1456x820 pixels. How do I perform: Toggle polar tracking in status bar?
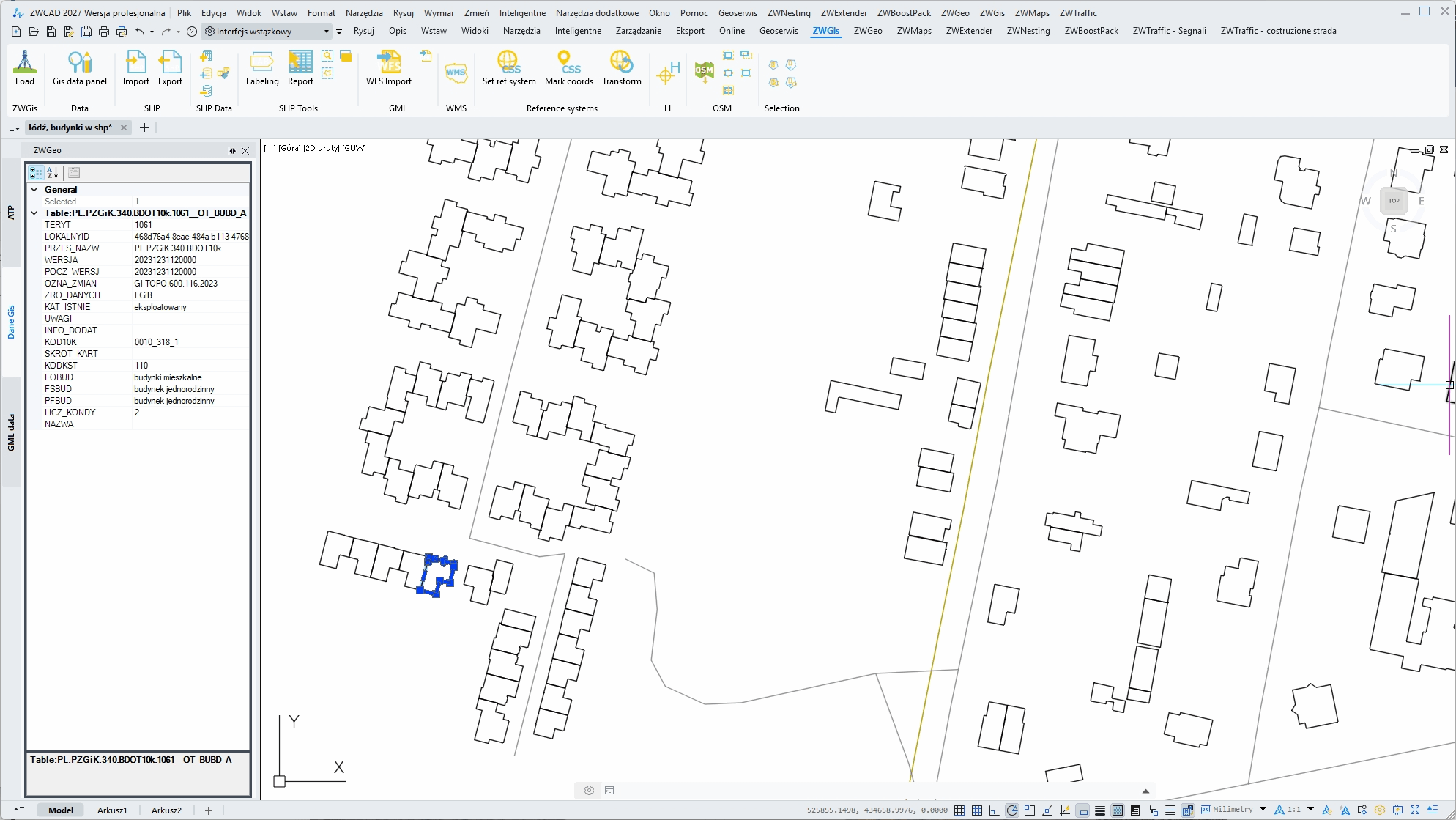(1012, 810)
